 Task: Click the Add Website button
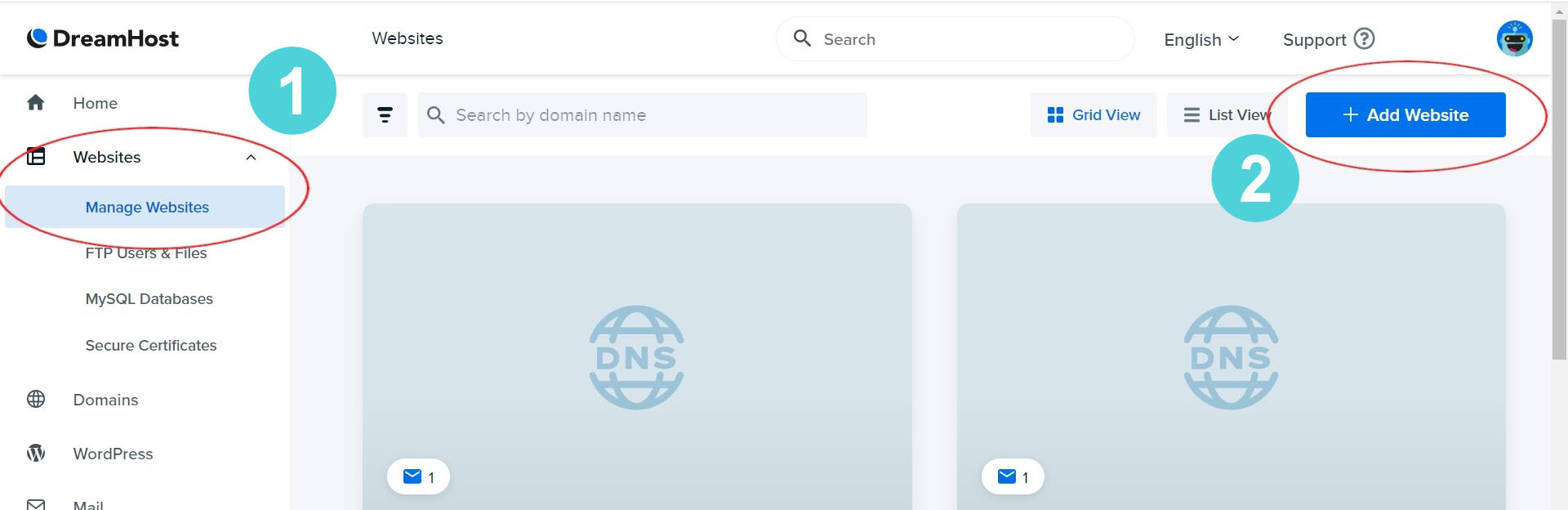coord(1405,115)
